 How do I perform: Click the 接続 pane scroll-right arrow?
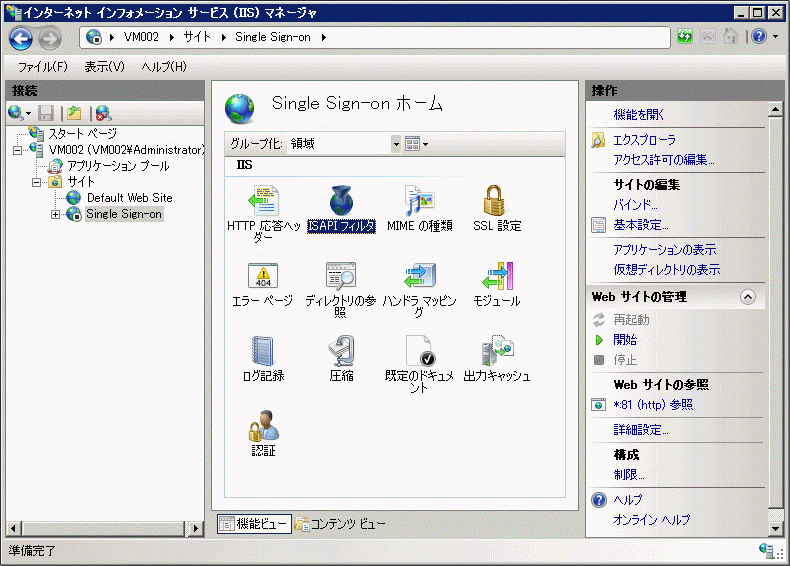(x=196, y=529)
